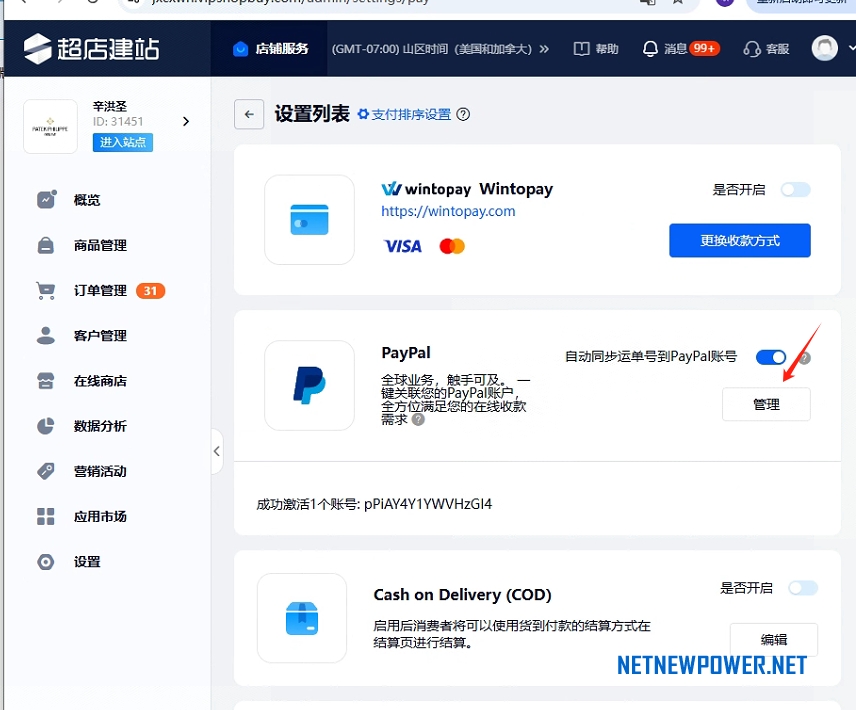Click the 99+ message badge
The image size is (856, 710).
point(704,49)
